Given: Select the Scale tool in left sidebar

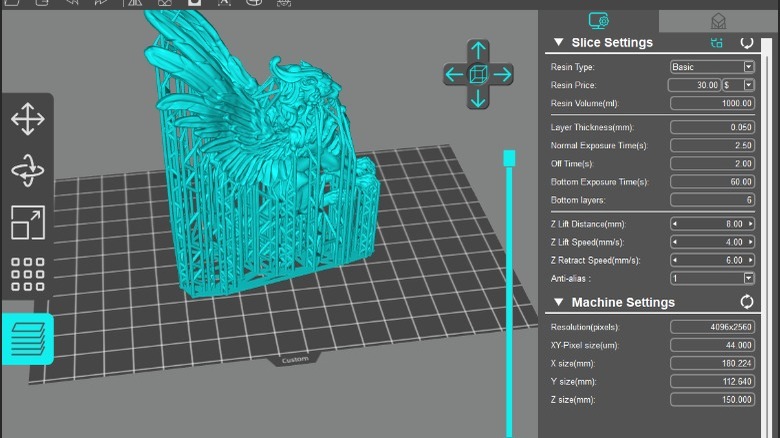Looking at the screenshot, I should (x=27, y=222).
